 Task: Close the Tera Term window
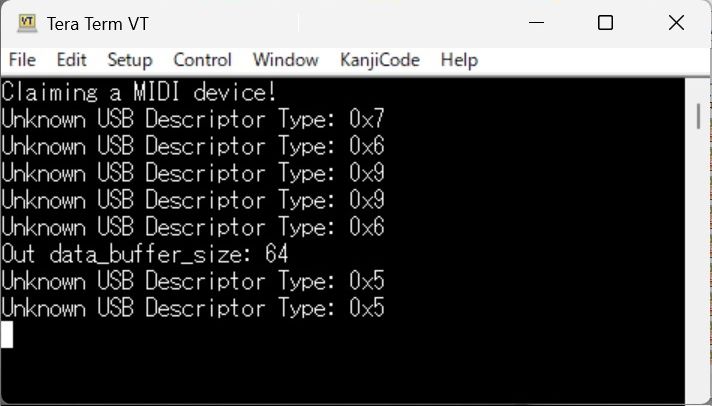(675, 22)
